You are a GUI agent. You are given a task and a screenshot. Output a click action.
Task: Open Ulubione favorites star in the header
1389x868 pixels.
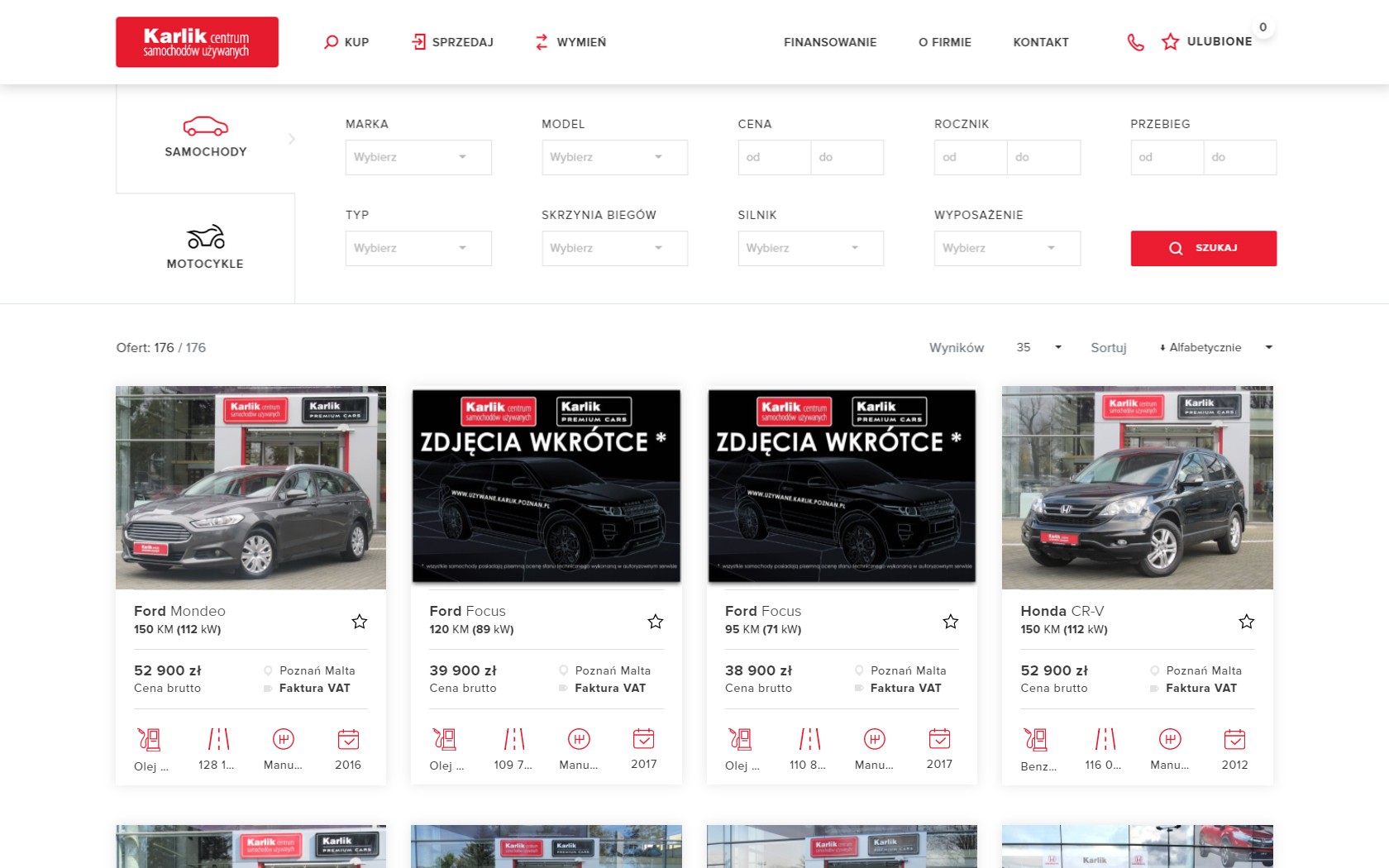[1170, 42]
